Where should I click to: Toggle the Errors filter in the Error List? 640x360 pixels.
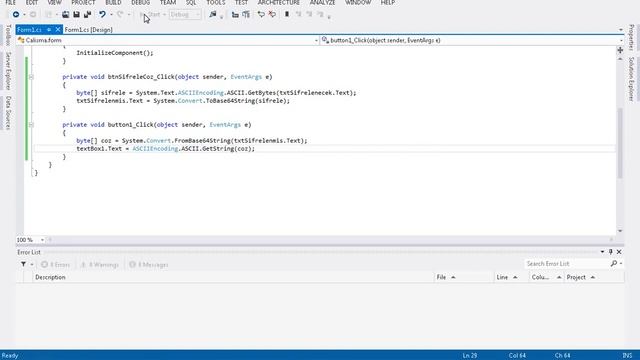tap(56, 265)
